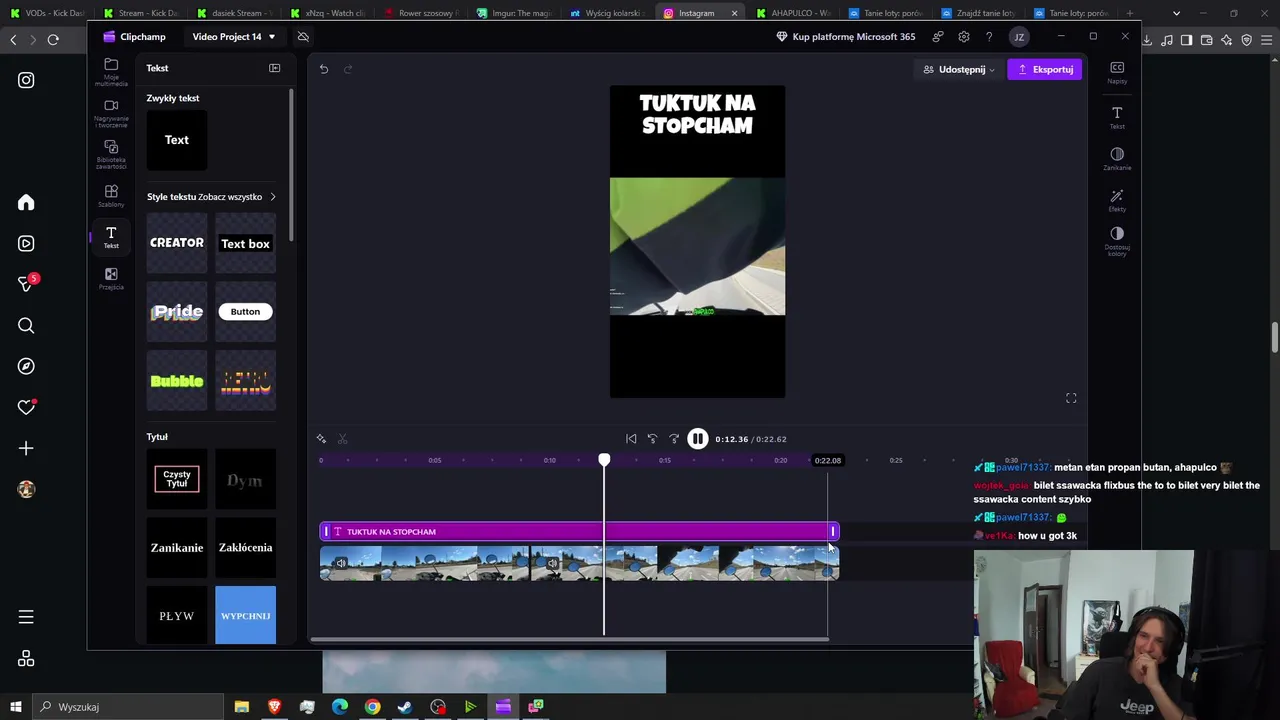
Task: Collapse the Tekst panel icon
Action: click(x=274, y=68)
